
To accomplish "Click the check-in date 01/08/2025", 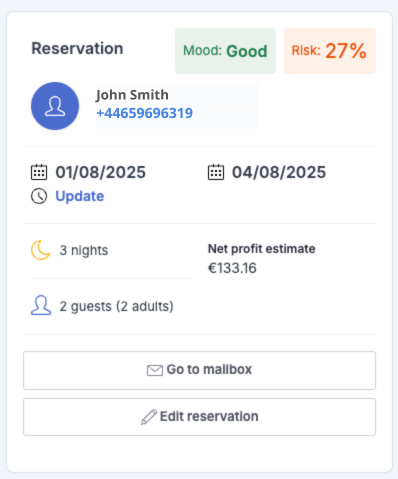I will click(101, 172).
